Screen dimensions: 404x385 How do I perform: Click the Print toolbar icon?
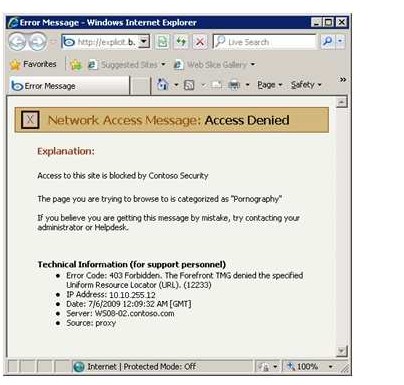coord(234,85)
